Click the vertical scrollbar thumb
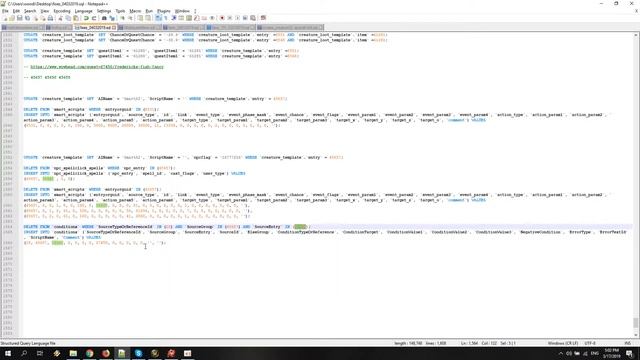The image size is (640, 360). click(x=636, y=323)
